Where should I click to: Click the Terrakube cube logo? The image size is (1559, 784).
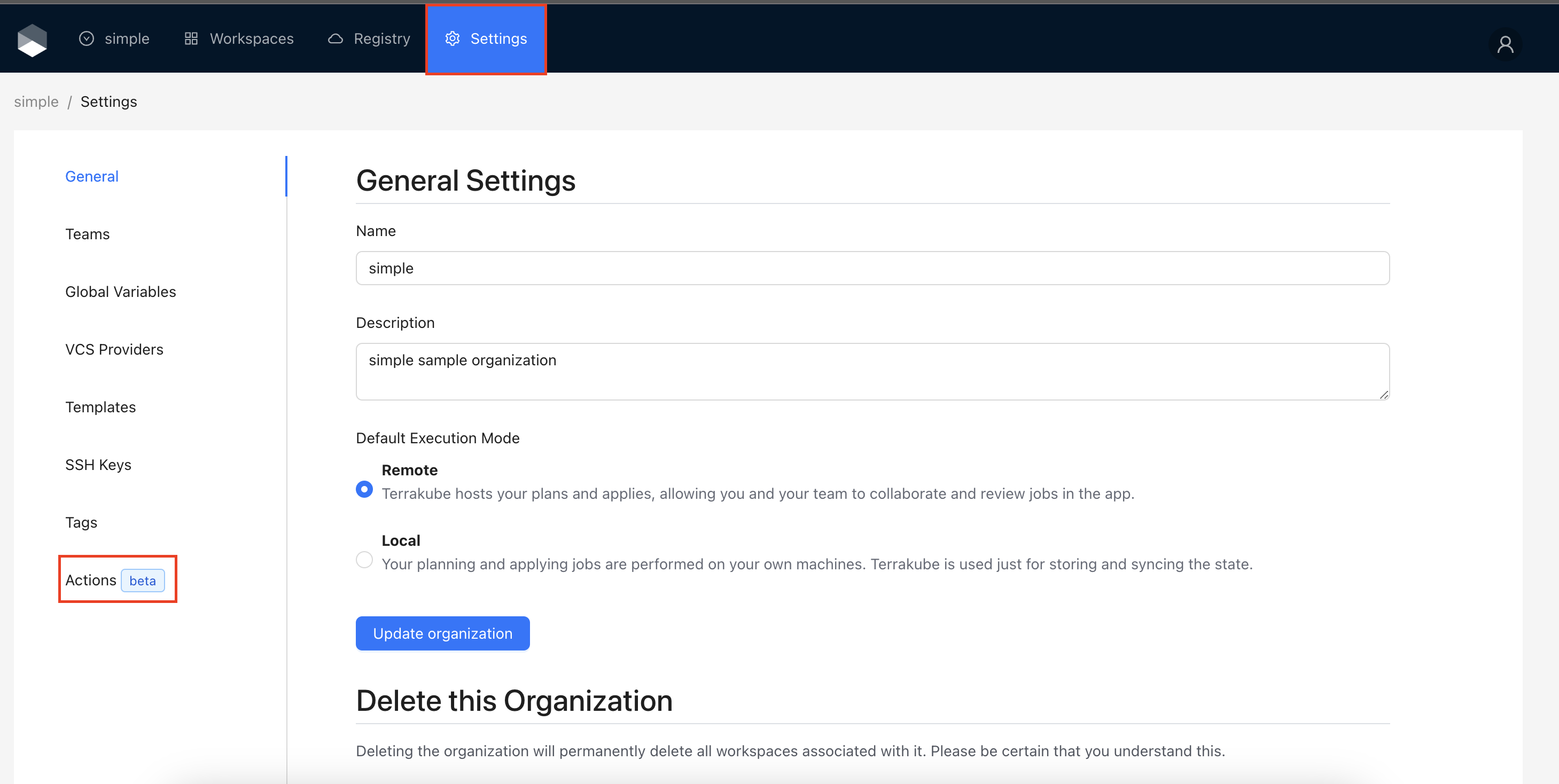coord(32,40)
